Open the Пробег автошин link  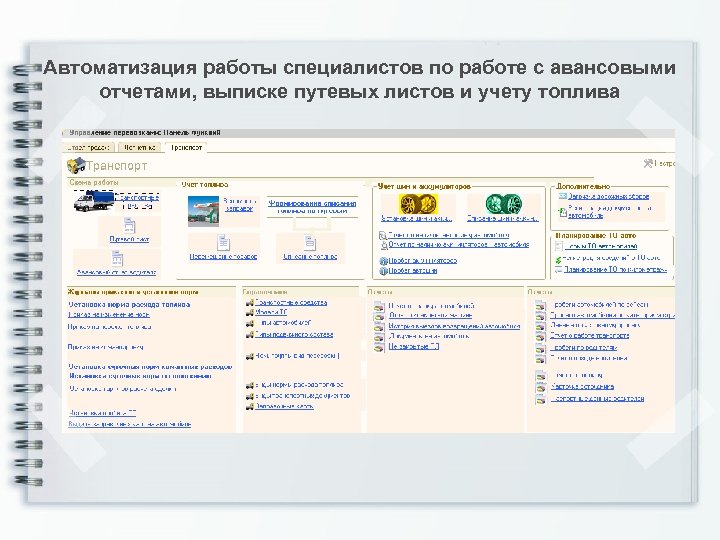pos(413,270)
